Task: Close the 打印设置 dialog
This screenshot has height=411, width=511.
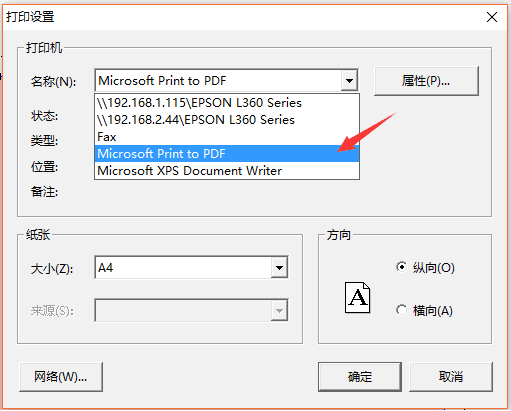Action: coord(492,17)
